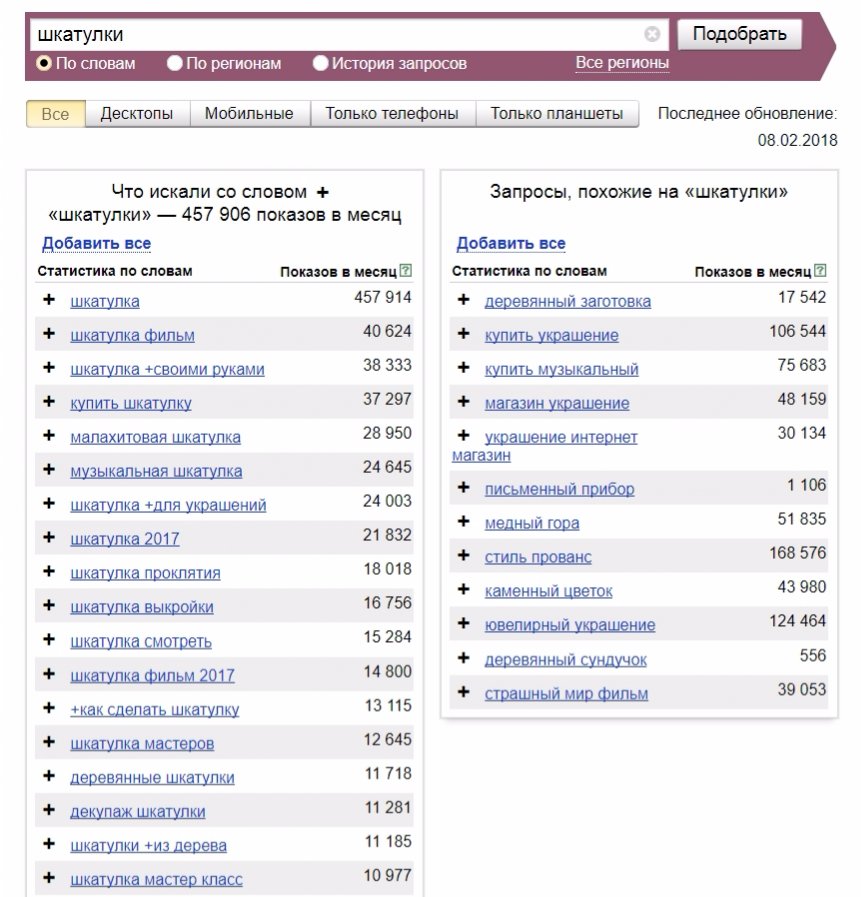Add 'стиль прованс' with its plus icon
Image resolution: width=861 pixels, height=897 pixels.
coord(463,556)
